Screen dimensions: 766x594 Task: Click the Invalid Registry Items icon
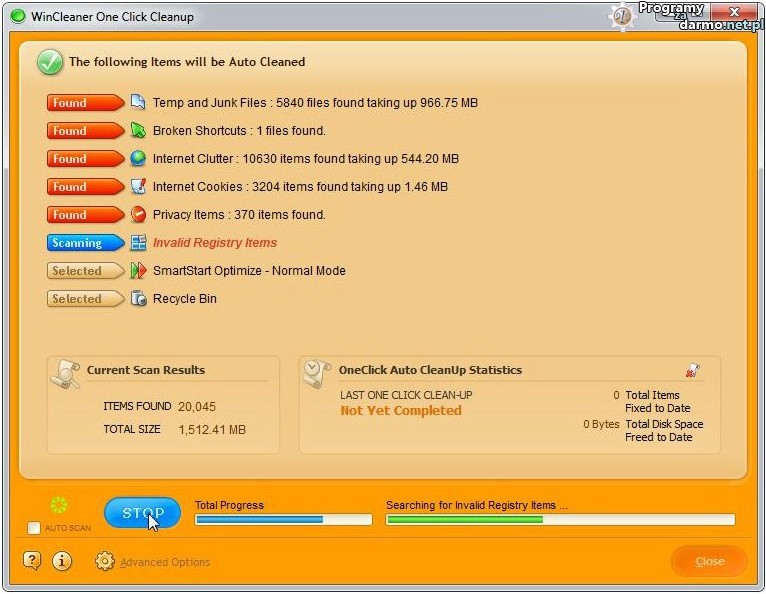click(138, 243)
